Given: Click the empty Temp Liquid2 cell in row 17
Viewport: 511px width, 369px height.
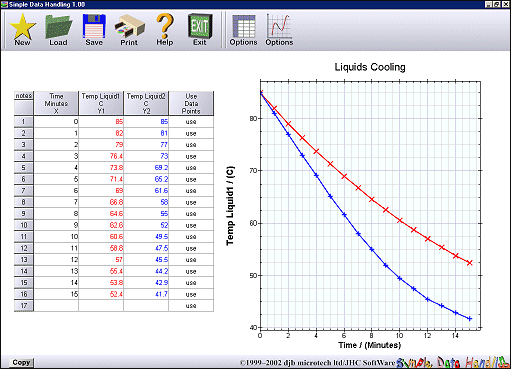Looking at the screenshot, I should click(146, 306).
